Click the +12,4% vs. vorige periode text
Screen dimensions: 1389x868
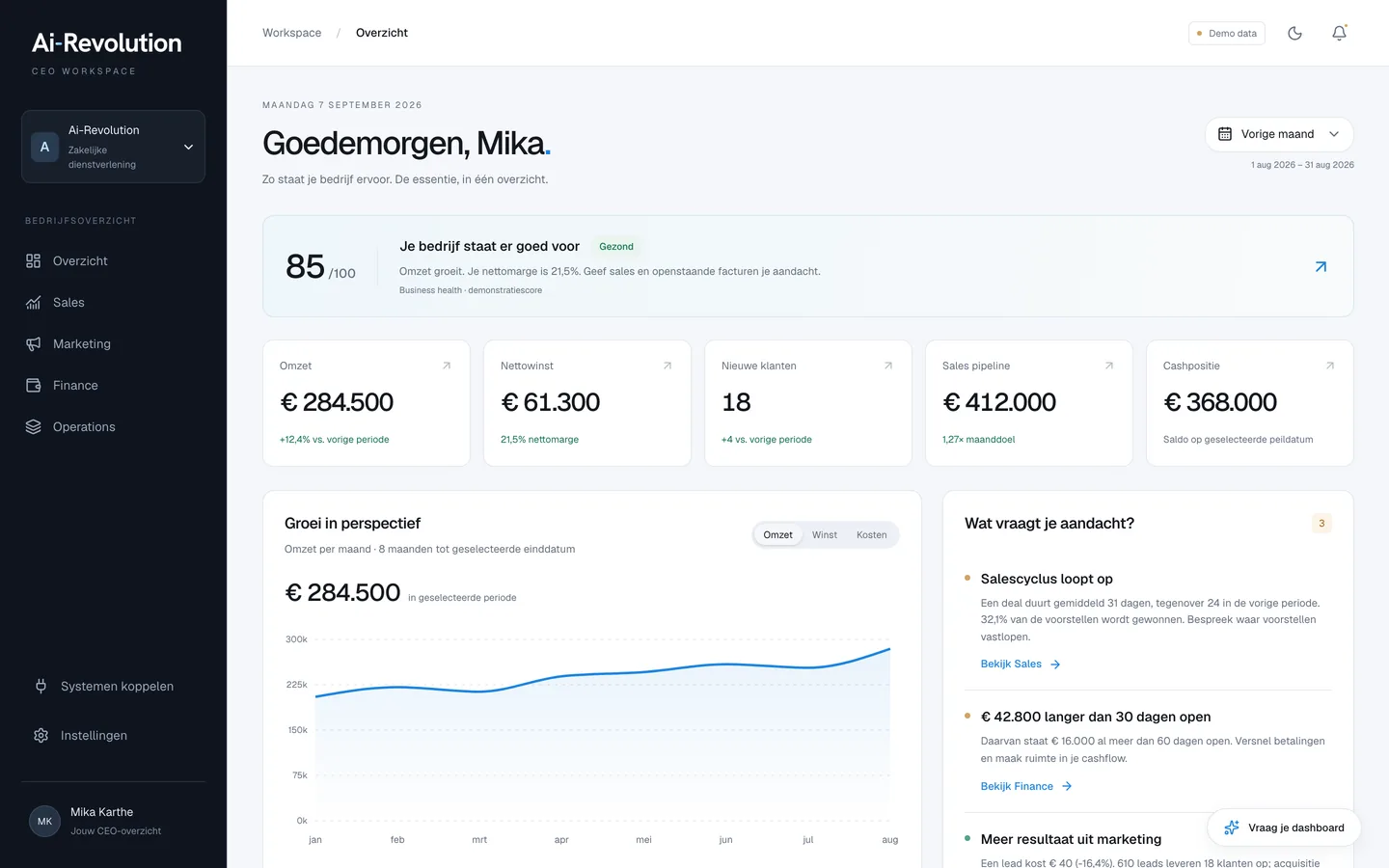(x=335, y=440)
